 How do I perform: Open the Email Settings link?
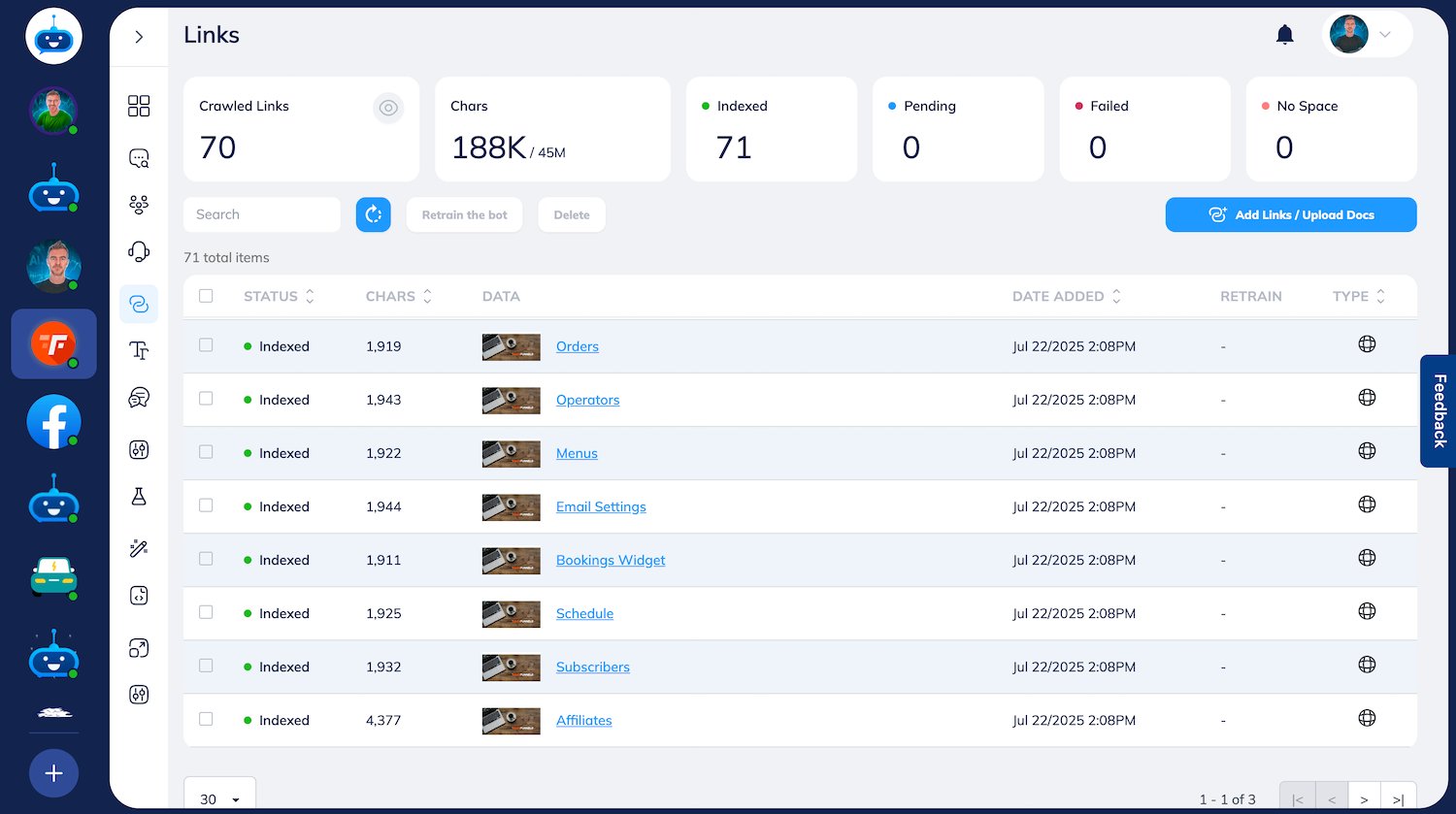(601, 506)
